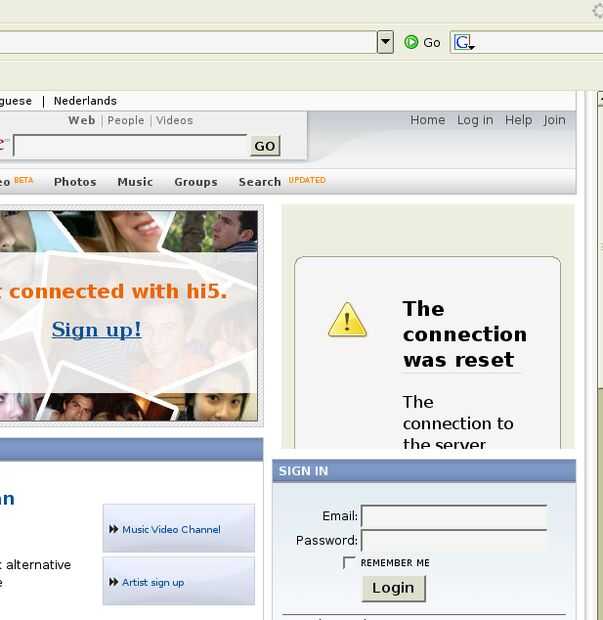Screen dimensions: 603x620
Task: Click the Log in link in header
Action: coord(475,120)
